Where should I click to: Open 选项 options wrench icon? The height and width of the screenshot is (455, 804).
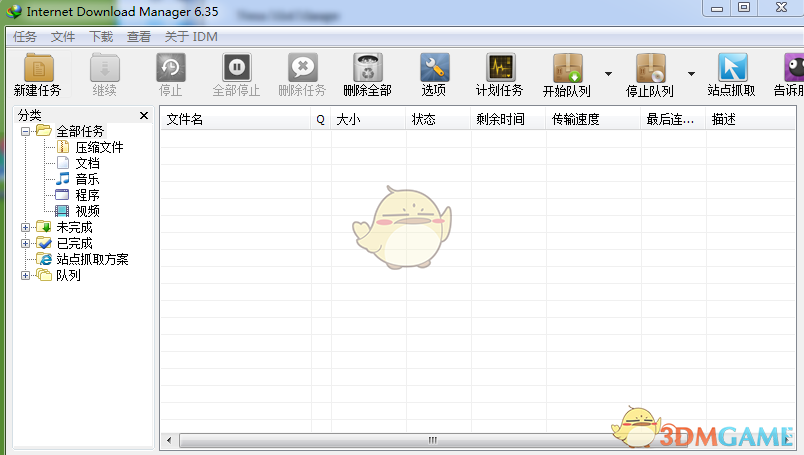pyautogui.click(x=434, y=68)
